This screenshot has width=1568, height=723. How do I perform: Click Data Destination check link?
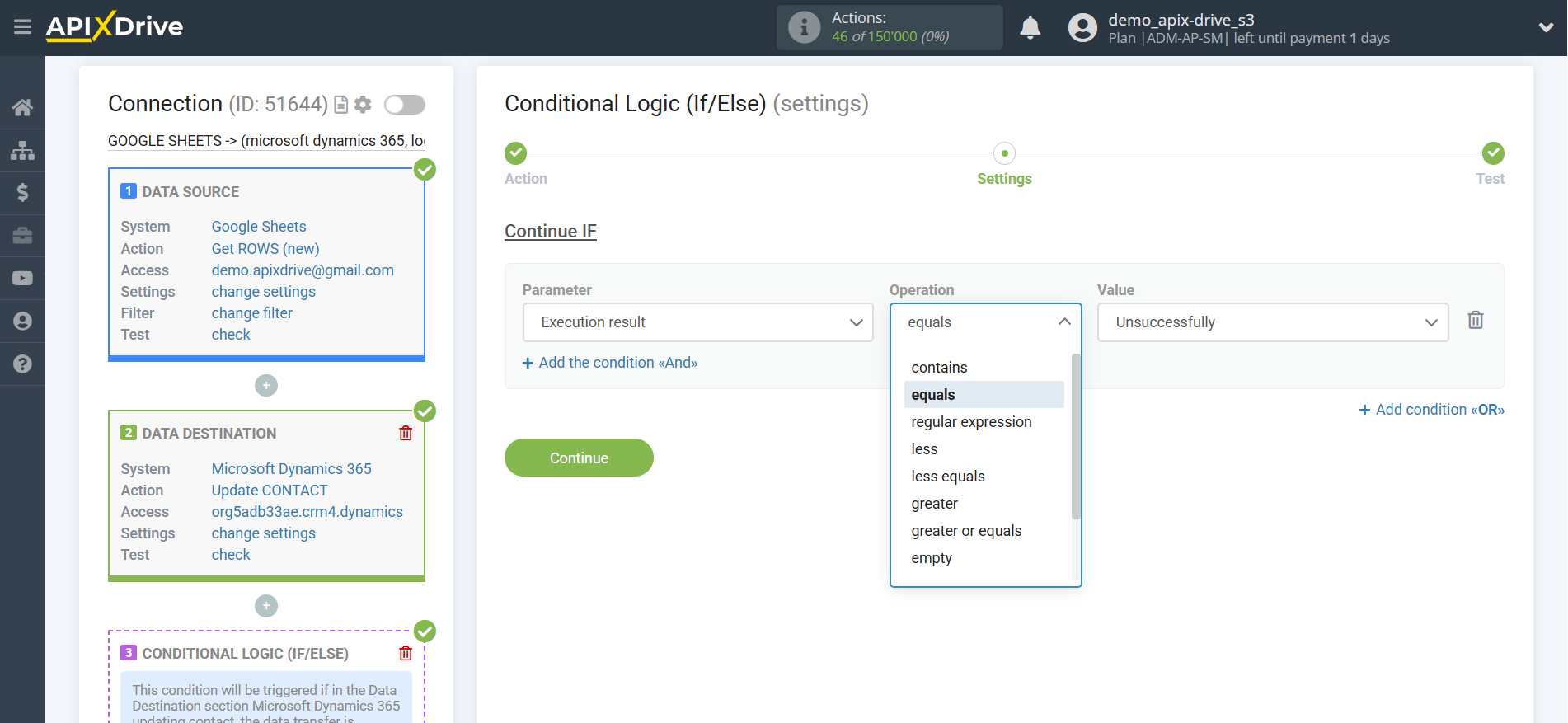pyautogui.click(x=231, y=555)
